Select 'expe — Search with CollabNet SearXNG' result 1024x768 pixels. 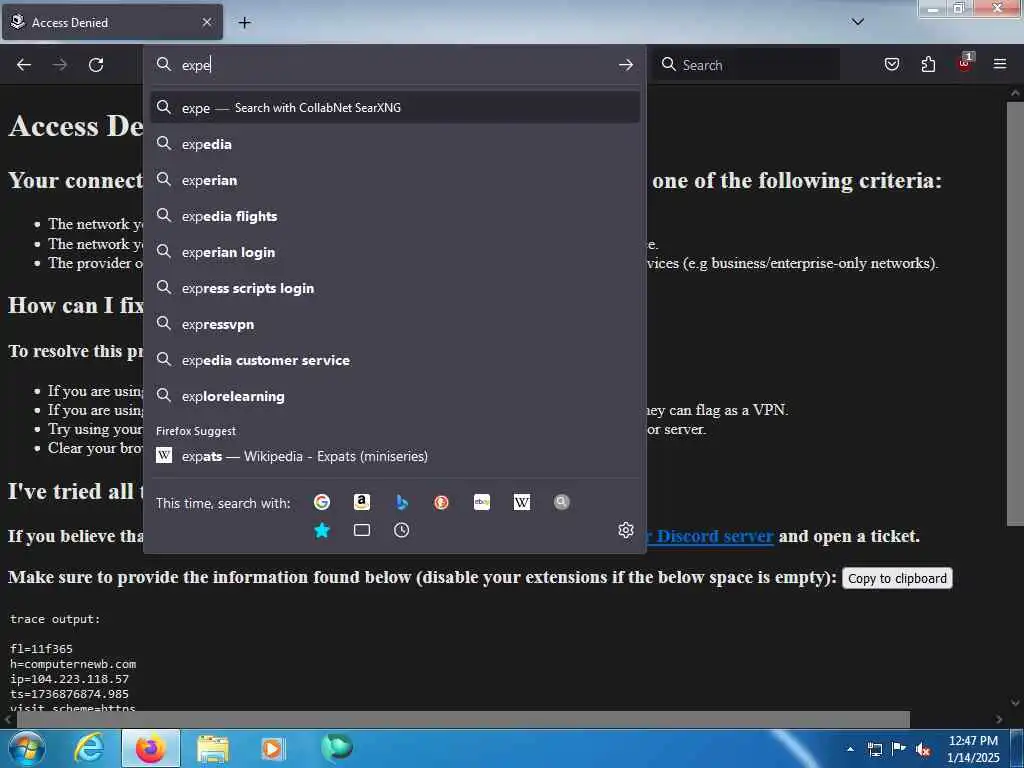(x=395, y=108)
